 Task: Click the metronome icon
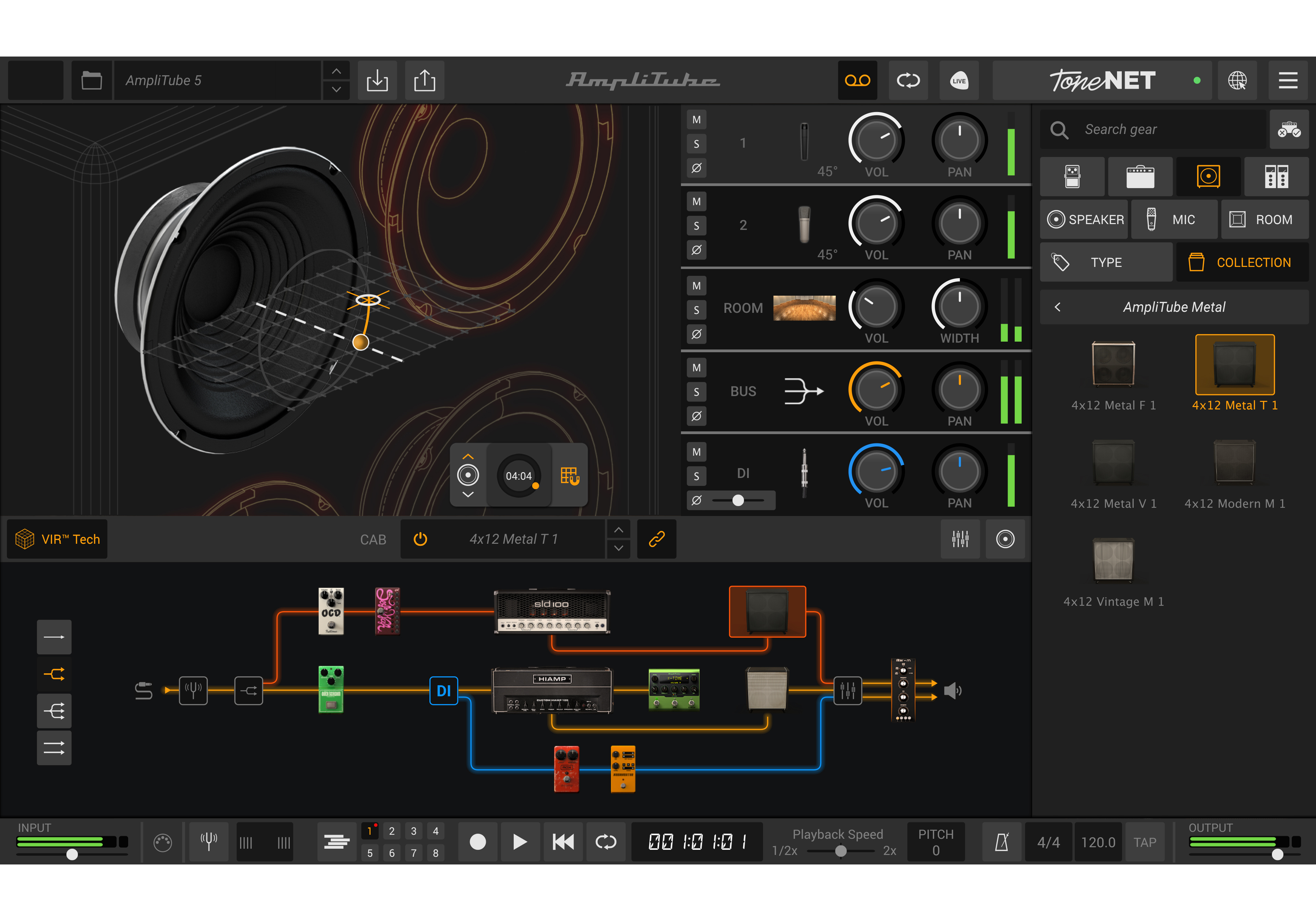1002,842
